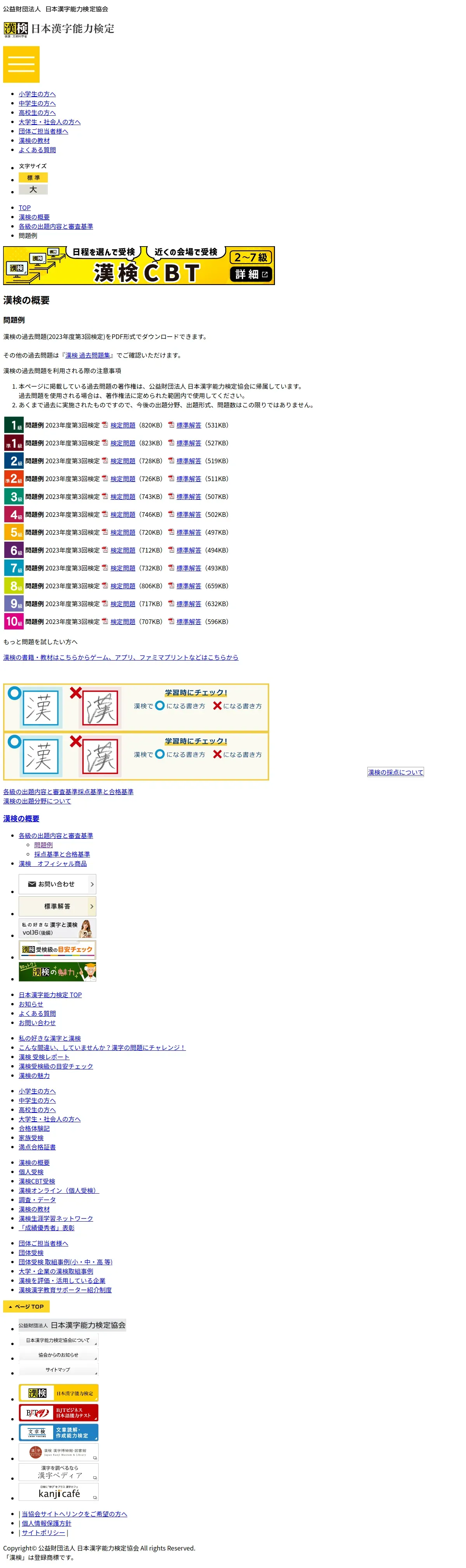466x1568 pixels.
Task: Click the 1級 grade badge icon
Action: click(13, 425)
